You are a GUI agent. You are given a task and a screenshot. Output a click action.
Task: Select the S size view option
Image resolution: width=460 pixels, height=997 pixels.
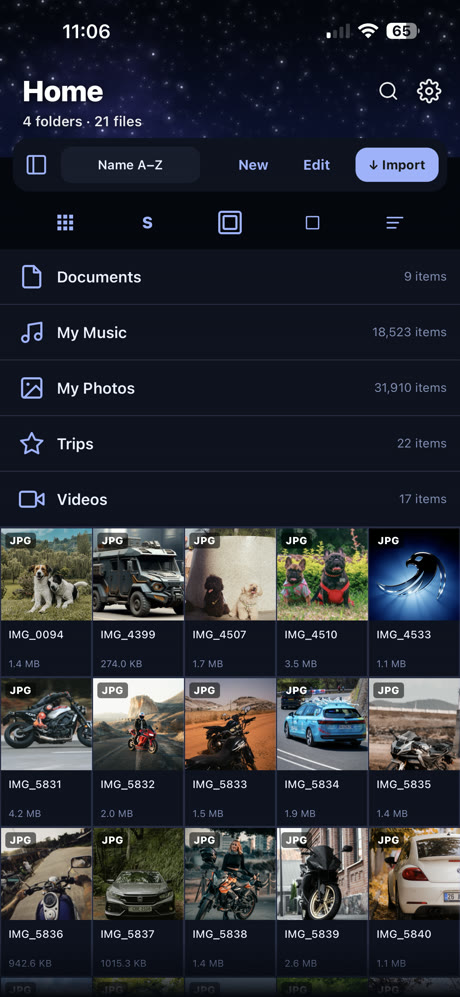point(147,223)
